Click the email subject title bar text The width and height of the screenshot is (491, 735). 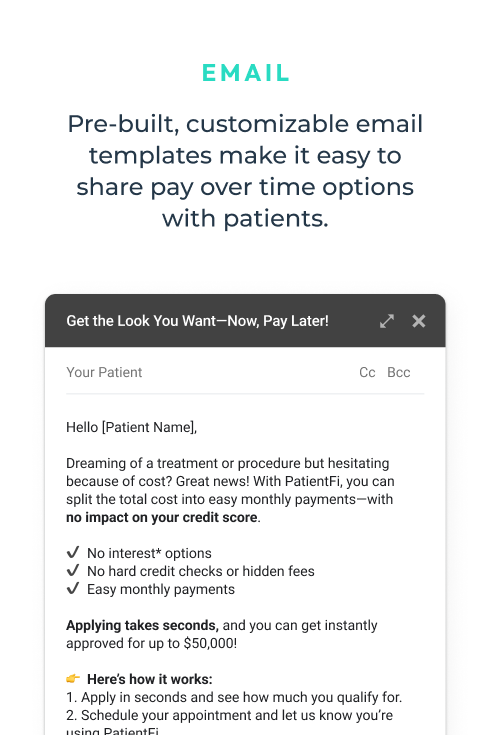pos(197,321)
